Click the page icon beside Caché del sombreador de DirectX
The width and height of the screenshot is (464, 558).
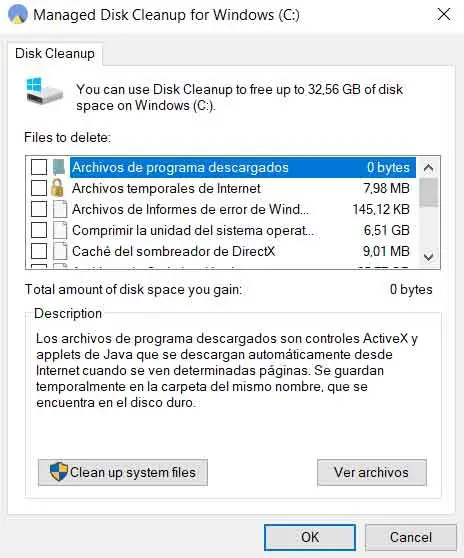point(60,251)
